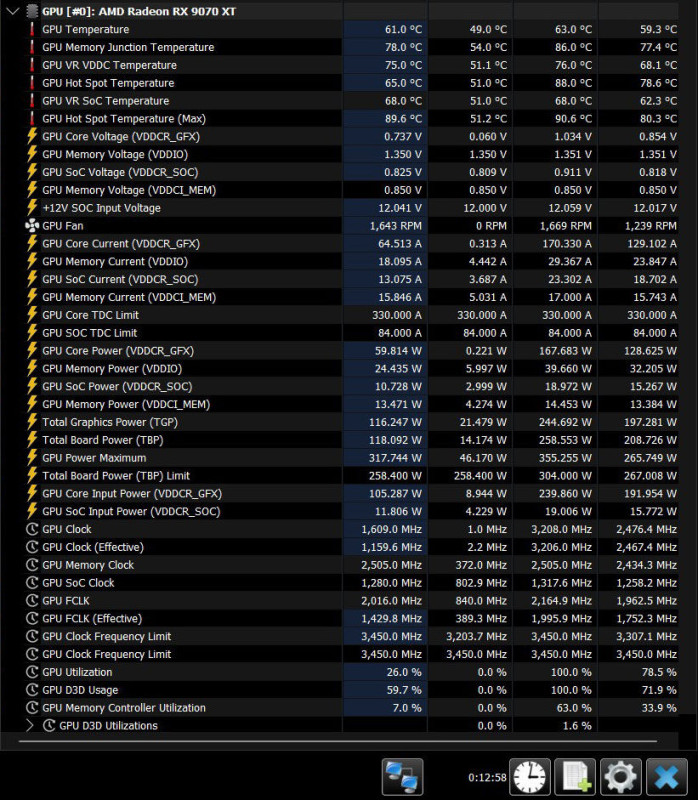698x800 pixels.
Task: Click the fan icon beside GPU Fan
Action: [32, 225]
